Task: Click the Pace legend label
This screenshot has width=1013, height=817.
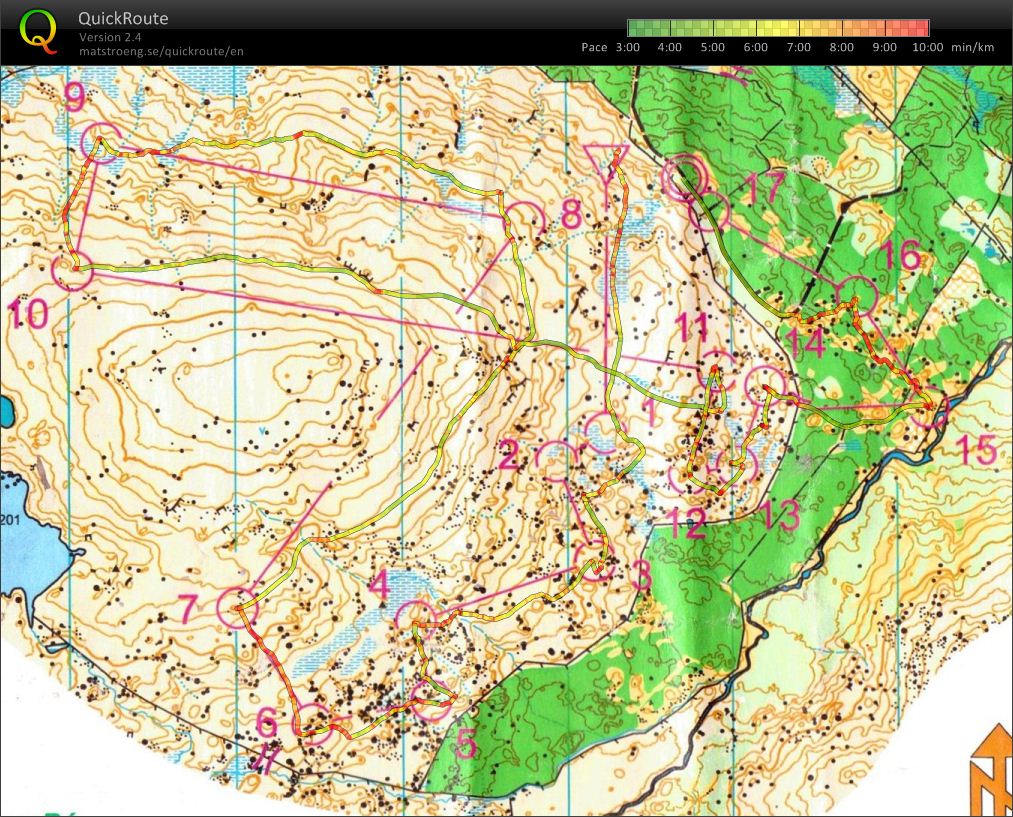Action: point(594,47)
